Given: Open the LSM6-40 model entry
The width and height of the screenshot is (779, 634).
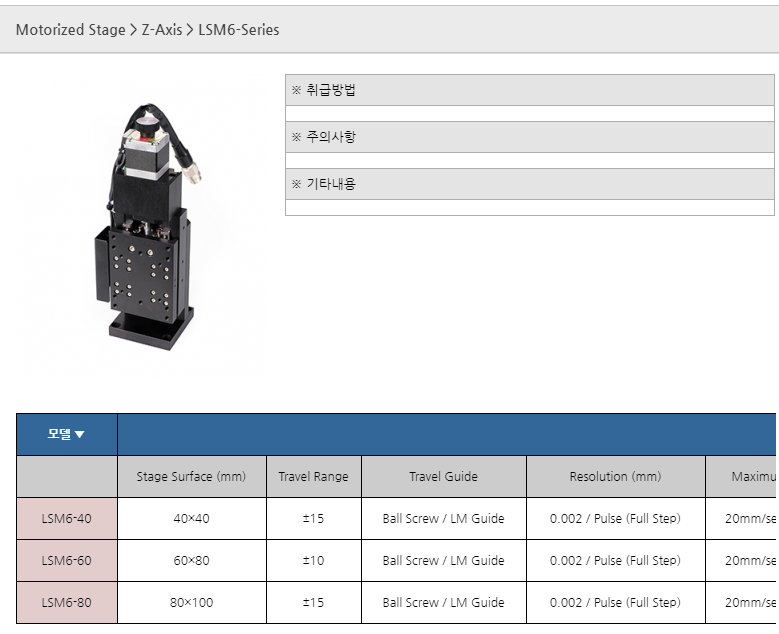Looking at the screenshot, I should click(66, 519).
